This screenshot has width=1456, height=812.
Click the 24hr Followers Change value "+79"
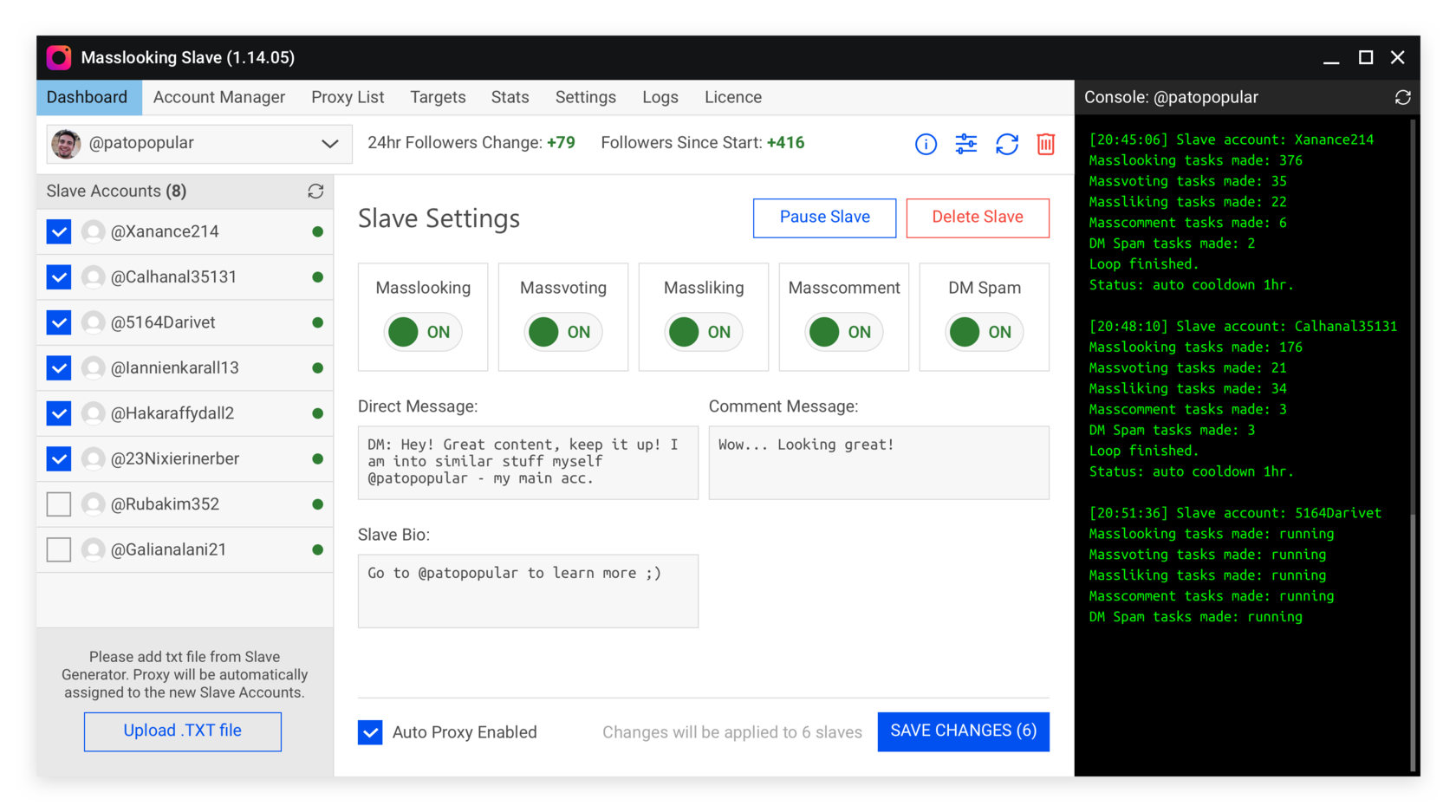pyautogui.click(x=561, y=143)
